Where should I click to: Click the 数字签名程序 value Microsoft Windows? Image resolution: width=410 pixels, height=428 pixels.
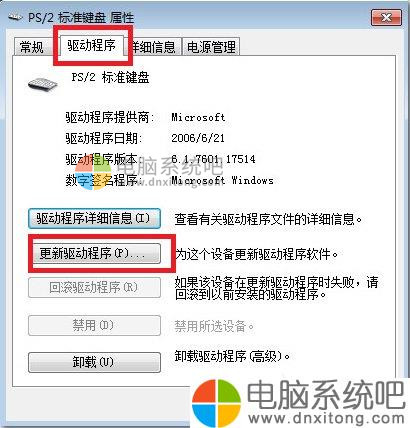click(x=222, y=180)
